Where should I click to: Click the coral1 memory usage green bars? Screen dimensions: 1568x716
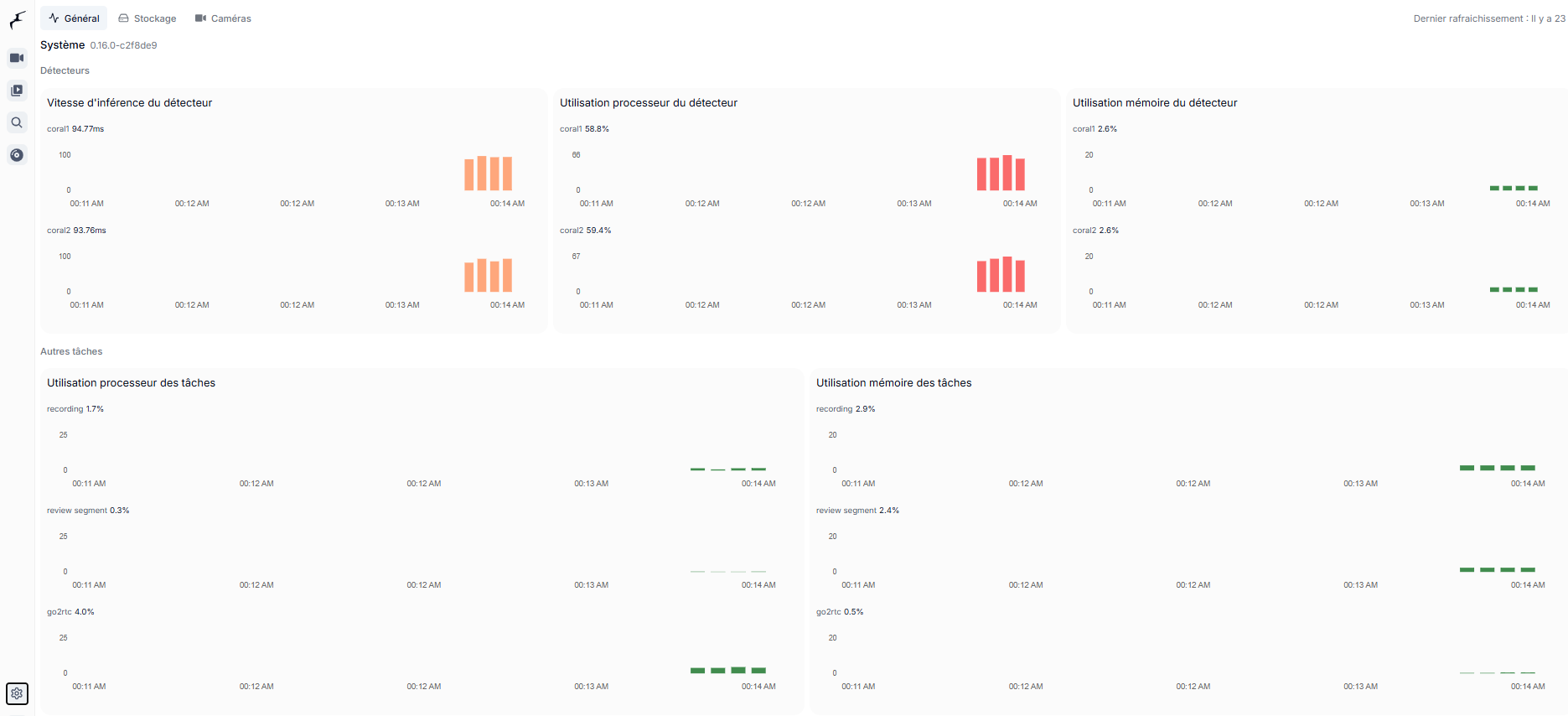1514,188
